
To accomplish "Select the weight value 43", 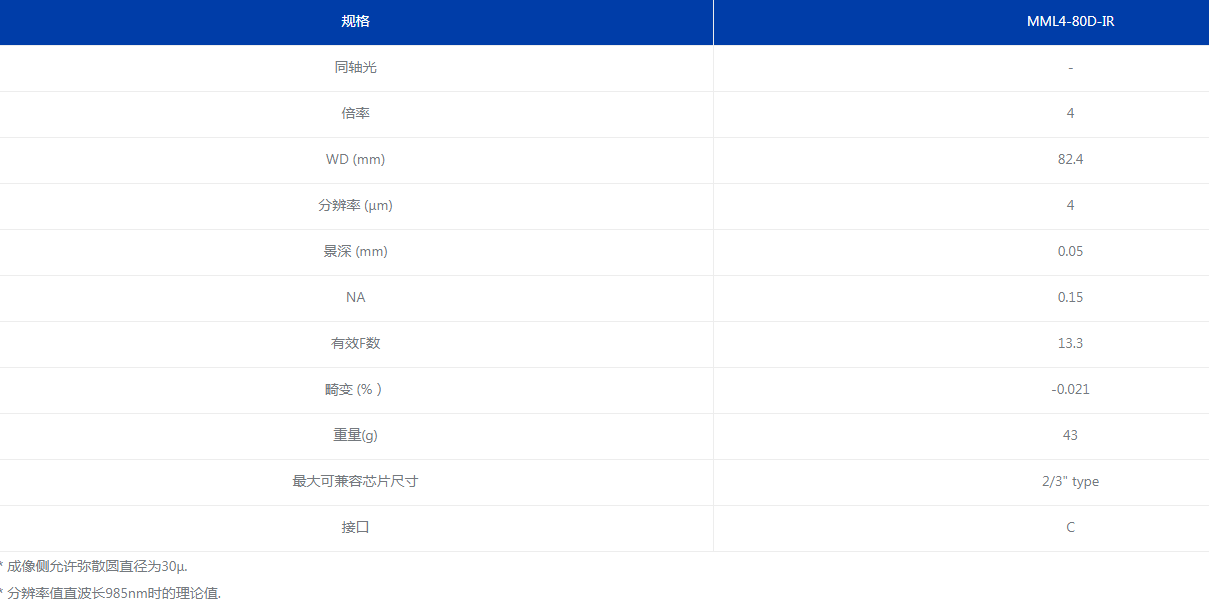I will coord(1070,435).
